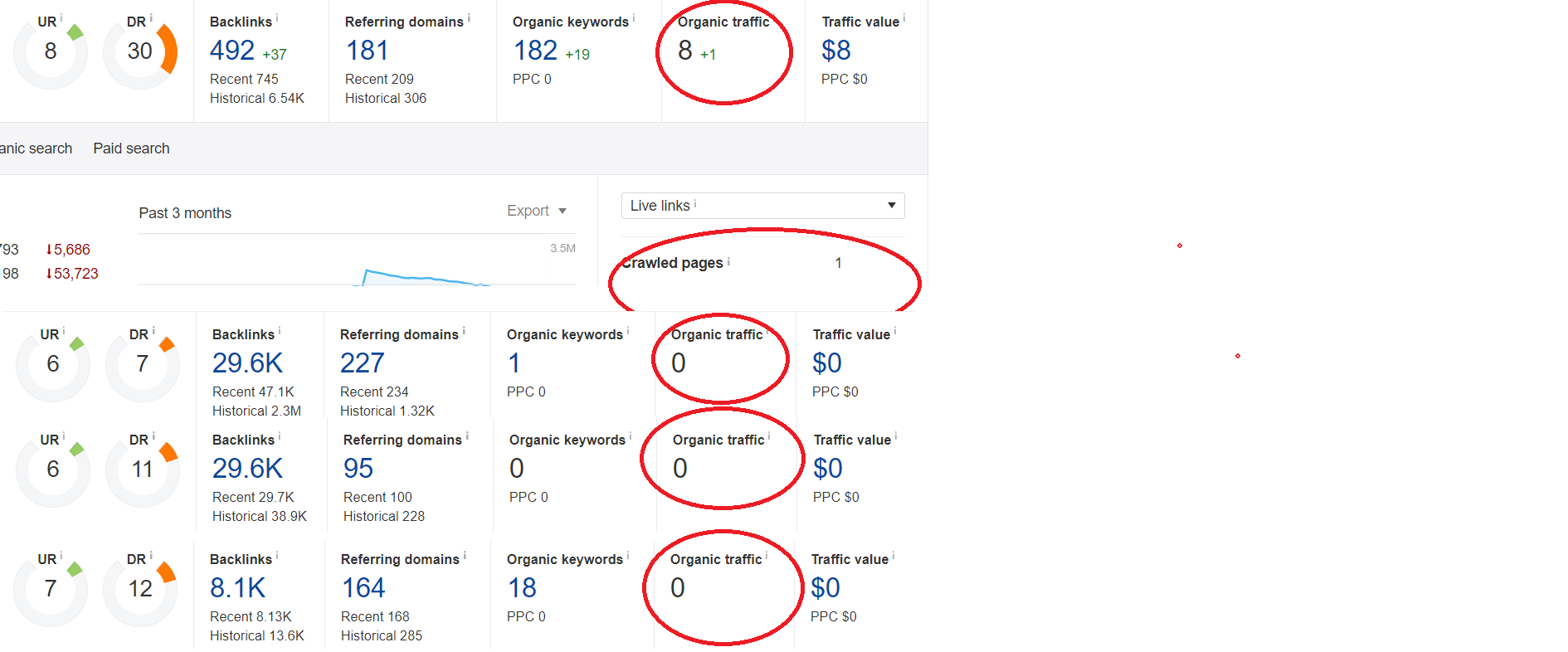Screen dimensions: 1568x652
Task: Open the 182 organic keywords link
Action: tap(535, 51)
